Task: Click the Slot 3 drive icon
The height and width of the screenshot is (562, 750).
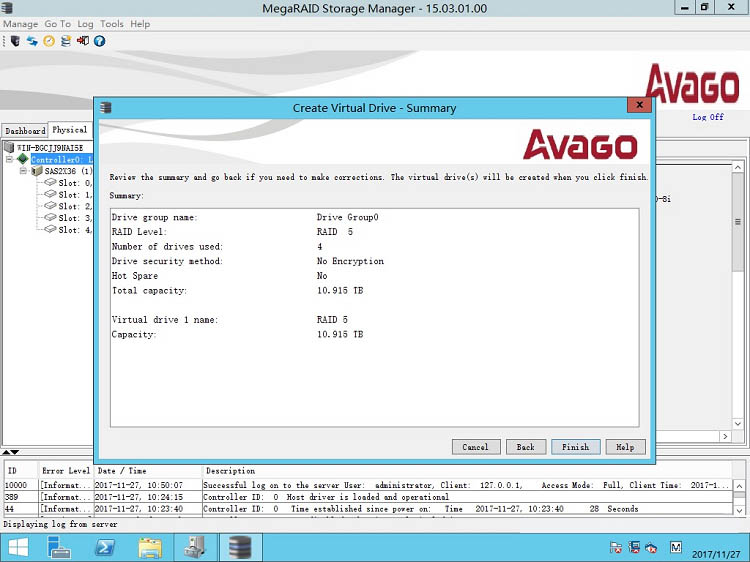Action: pyautogui.click(x=50, y=218)
